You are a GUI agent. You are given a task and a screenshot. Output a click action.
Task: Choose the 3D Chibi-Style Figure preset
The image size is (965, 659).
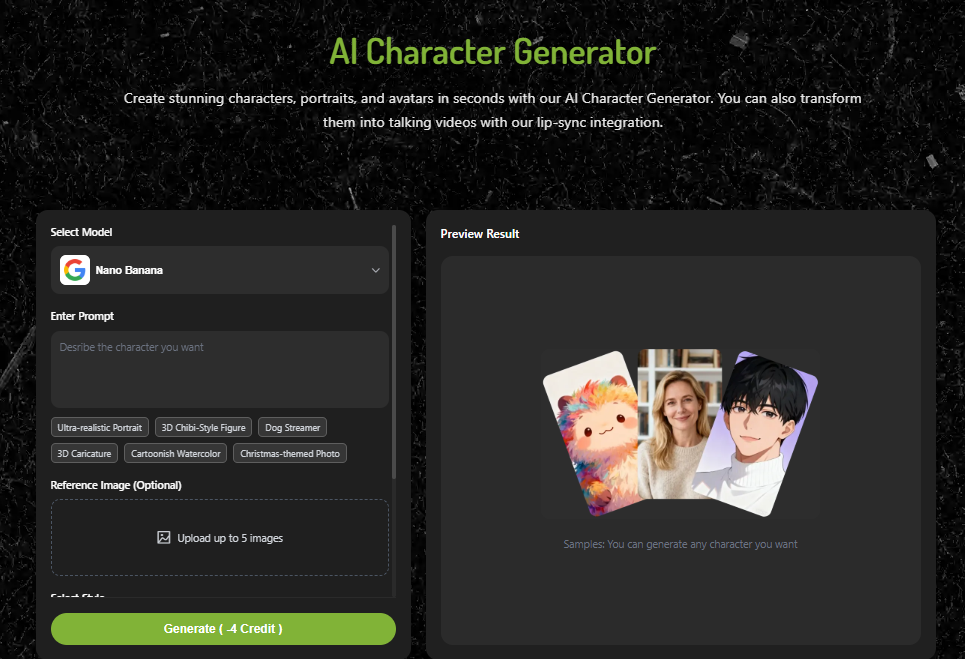coord(203,427)
